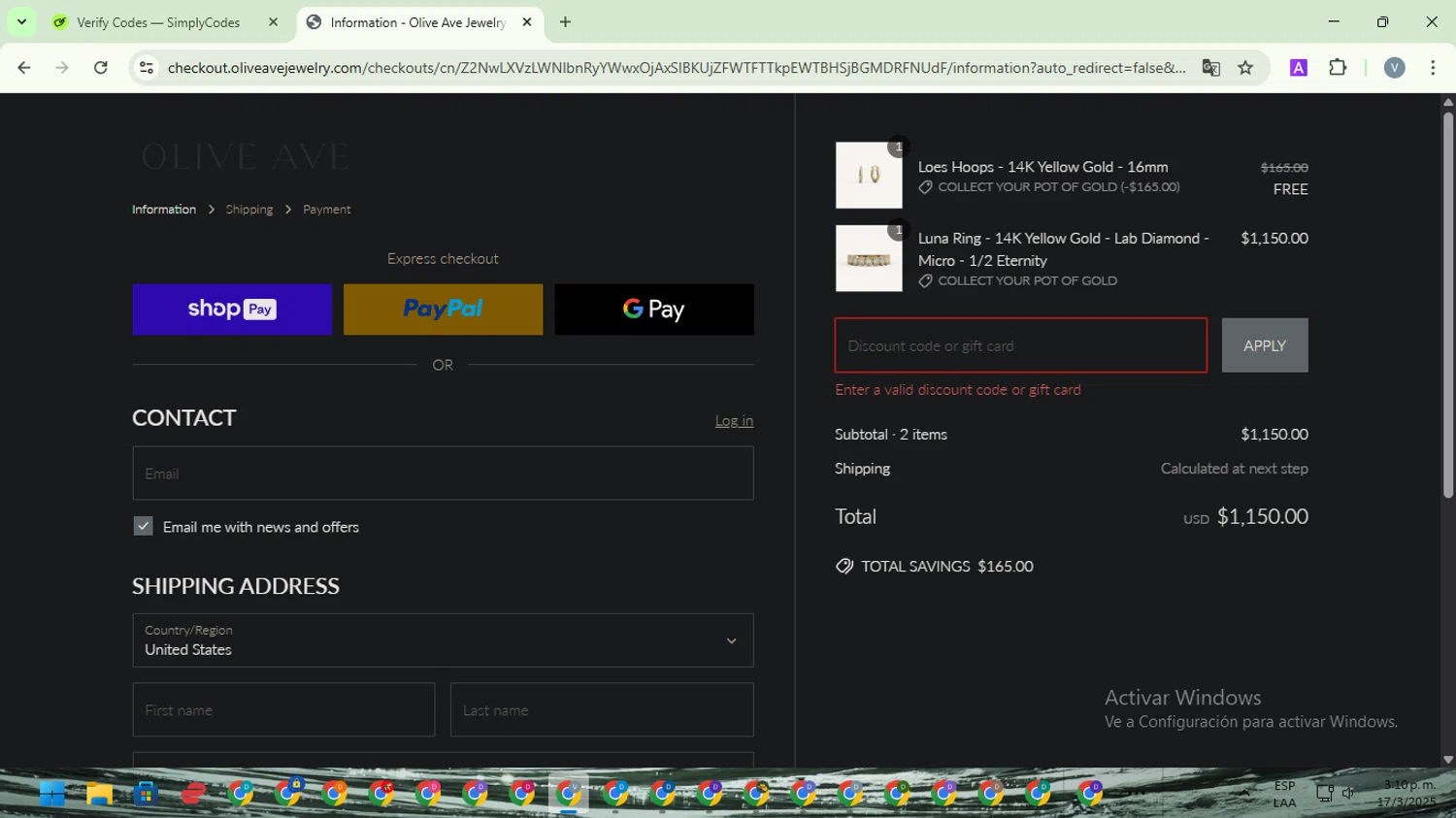Screen dimensions: 1456x818
Task: Open File Explorer from taskbar
Action: (99, 794)
